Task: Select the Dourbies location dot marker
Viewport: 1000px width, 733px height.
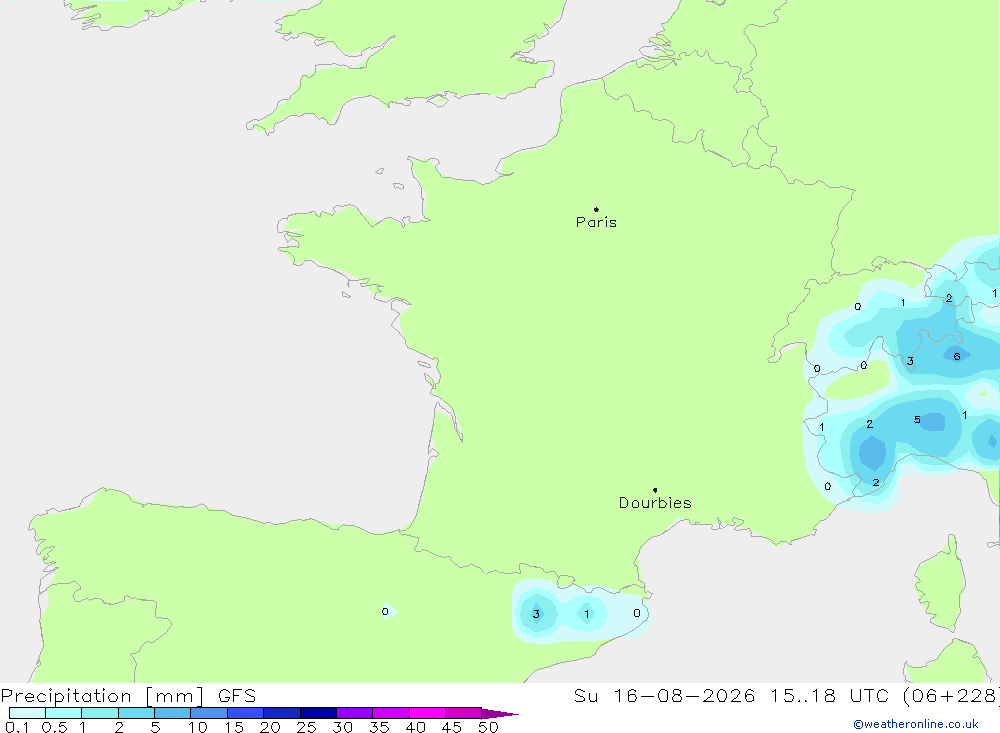Action: click(655, 490)
